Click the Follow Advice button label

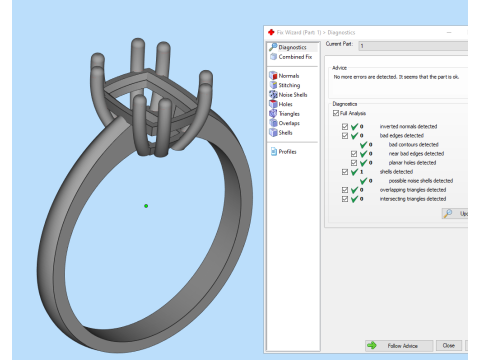402,346
